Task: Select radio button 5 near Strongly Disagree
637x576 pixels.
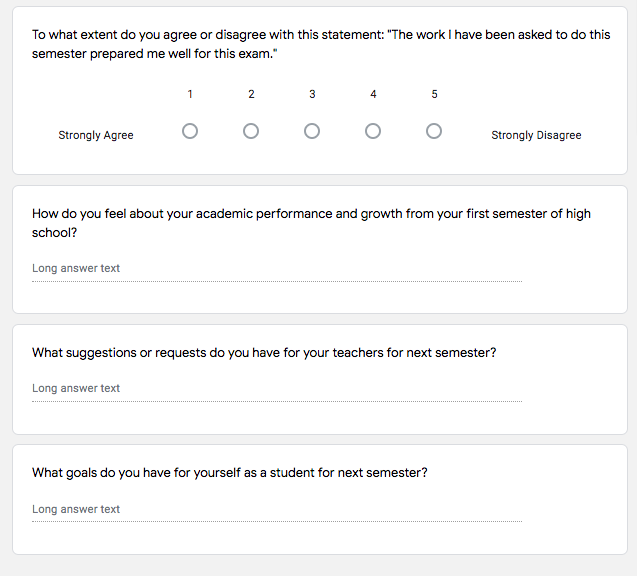Action: (x=433, y=131)
